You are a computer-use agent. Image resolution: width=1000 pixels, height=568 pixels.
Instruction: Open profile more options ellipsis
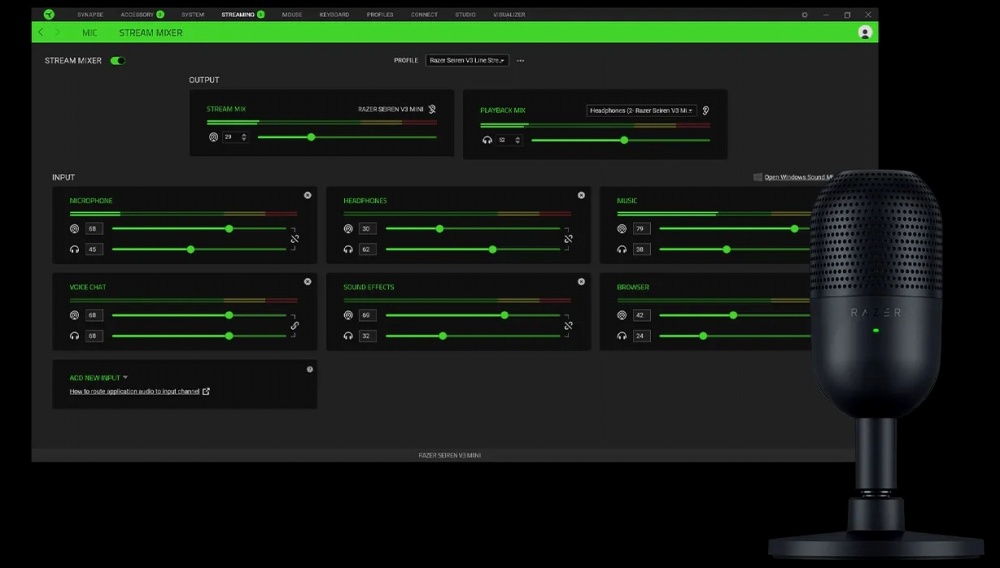(x=520, y=61)
